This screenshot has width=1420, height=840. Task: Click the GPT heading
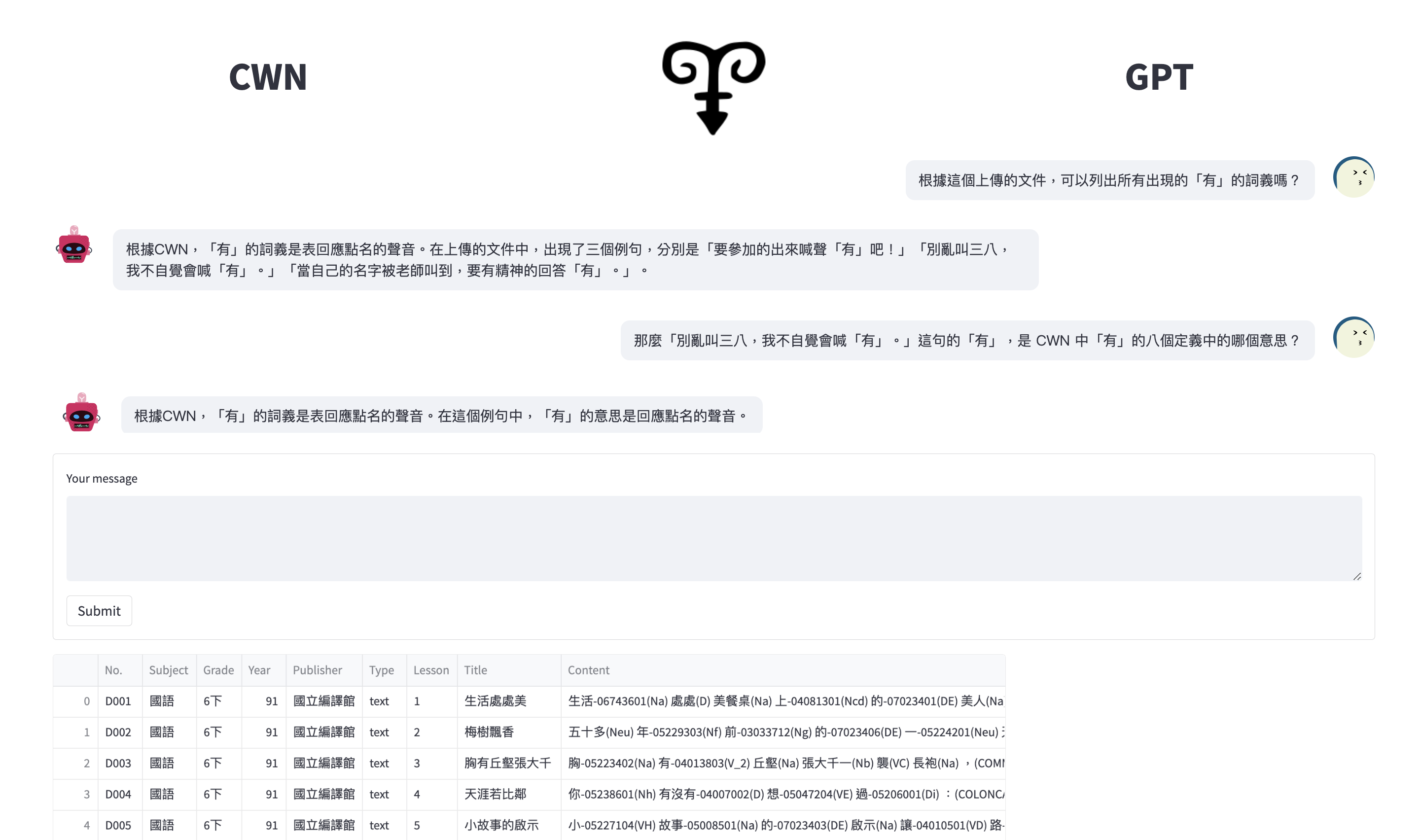(1159, 77)
